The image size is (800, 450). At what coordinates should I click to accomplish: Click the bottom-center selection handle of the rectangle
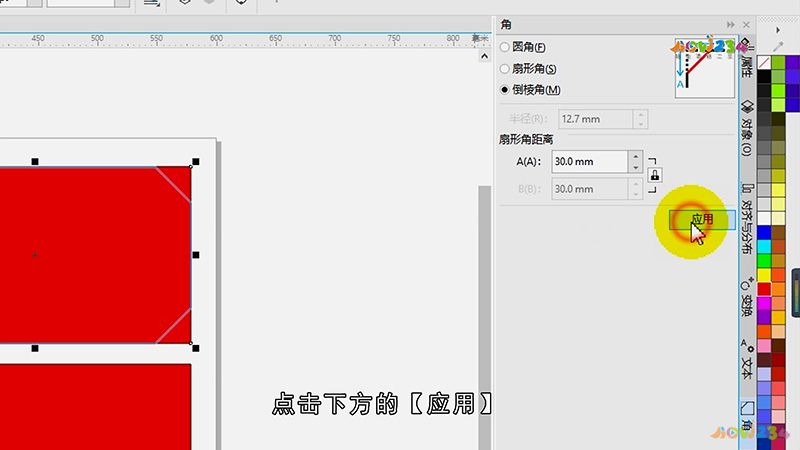pos(35,348)
